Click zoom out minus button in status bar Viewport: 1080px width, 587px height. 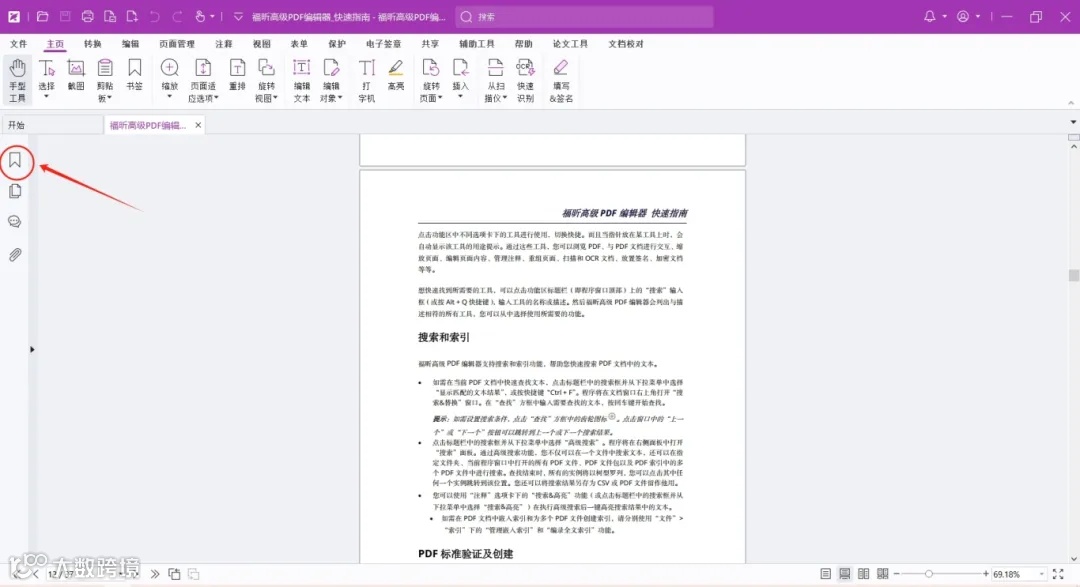coord(897,574)
